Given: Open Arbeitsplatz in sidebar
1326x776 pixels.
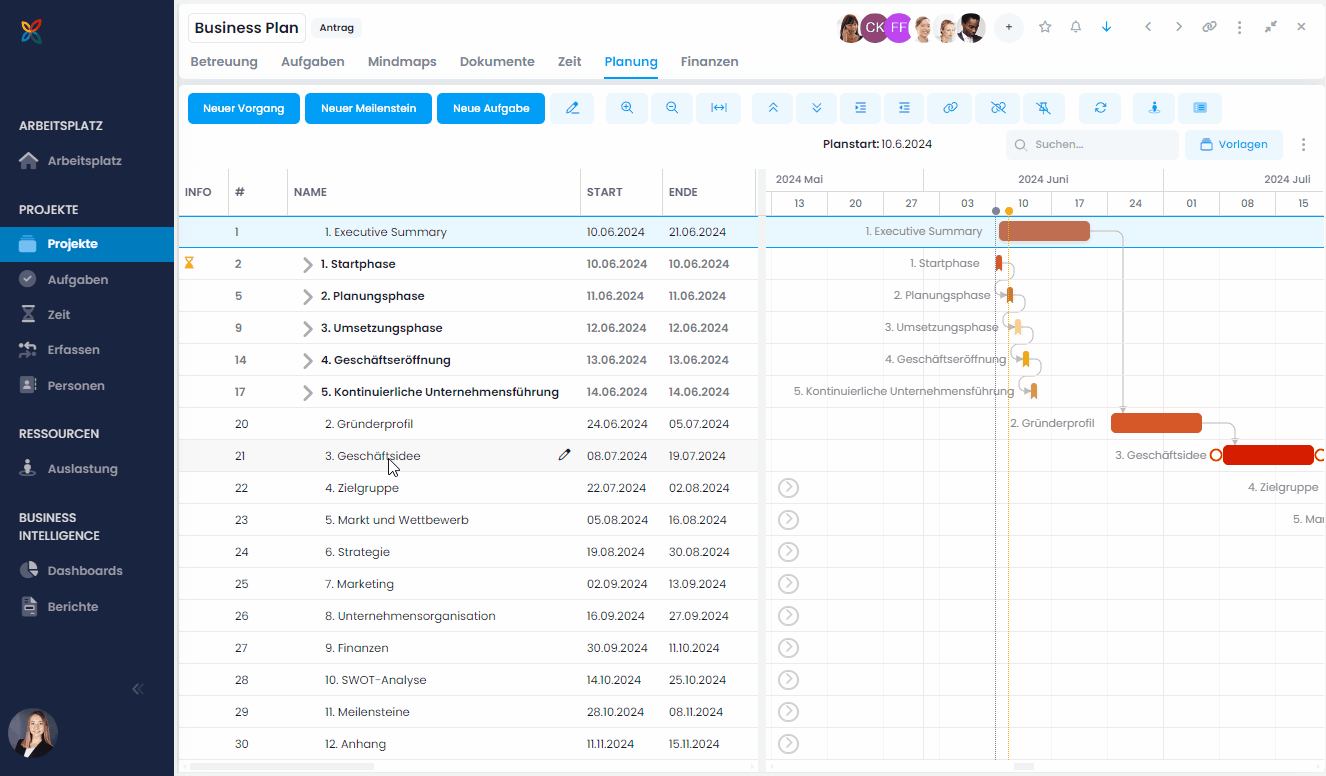Looking at the screenshot, I should click(x=87, y=161).
